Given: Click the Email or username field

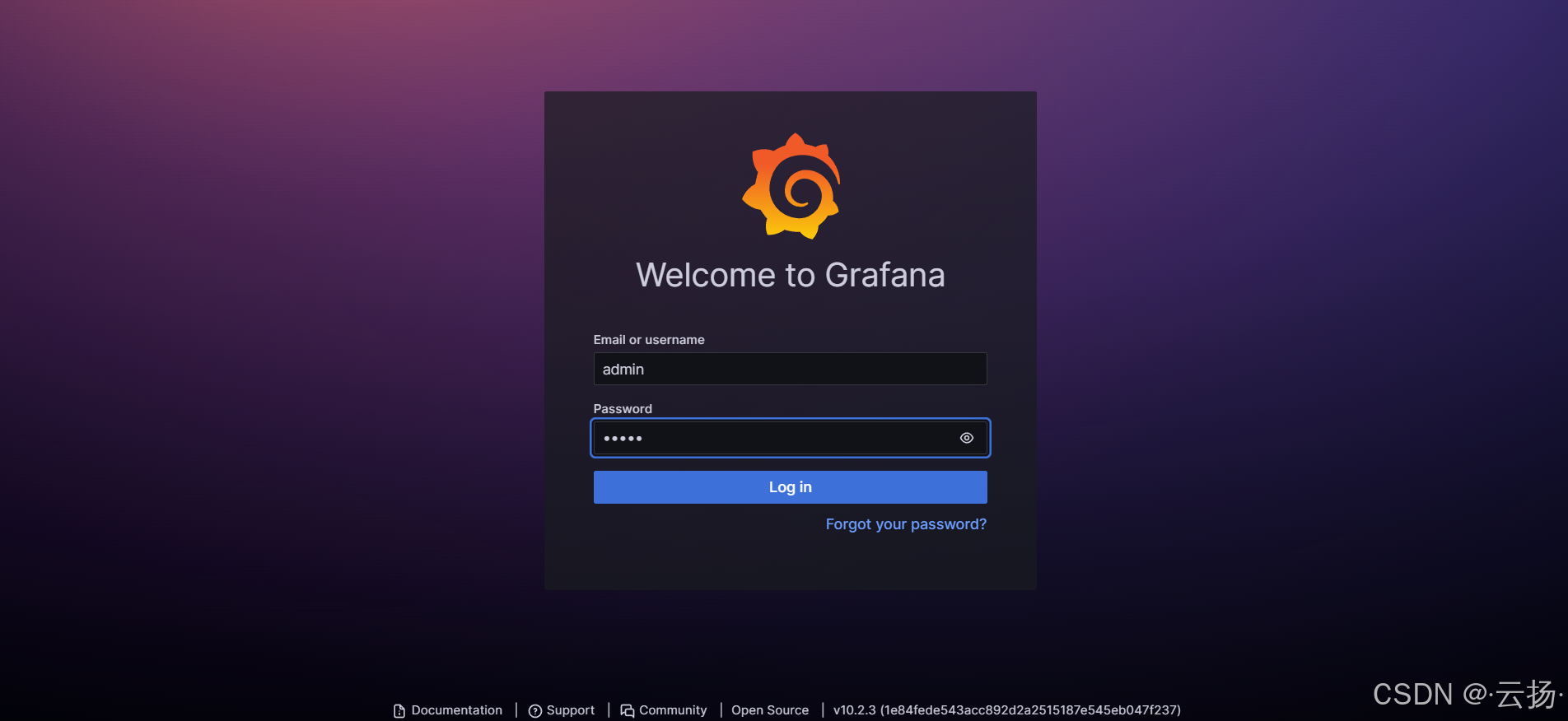Looking at the screenshot, I should coord(790,369).
